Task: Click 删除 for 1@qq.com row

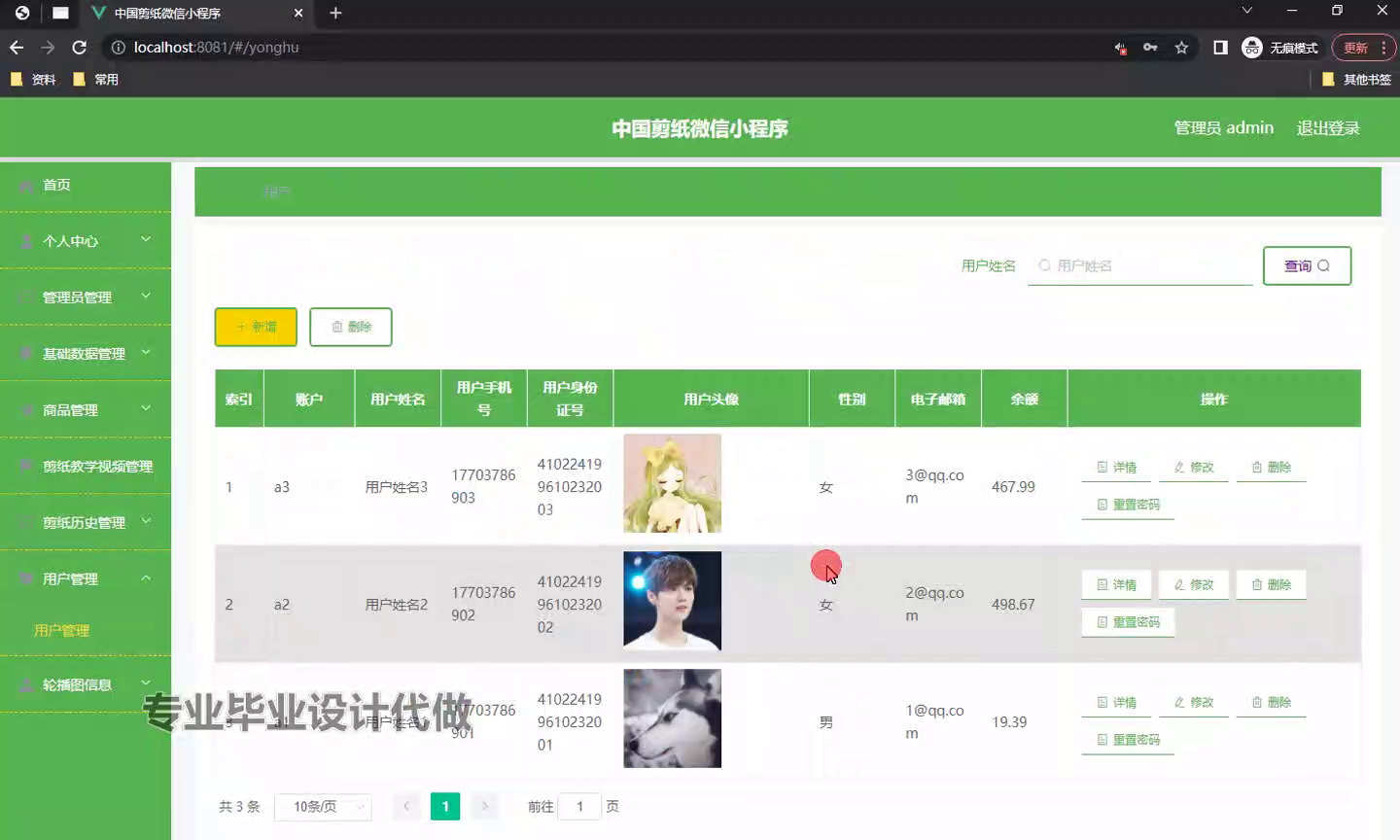Action: pos(1272,703)
